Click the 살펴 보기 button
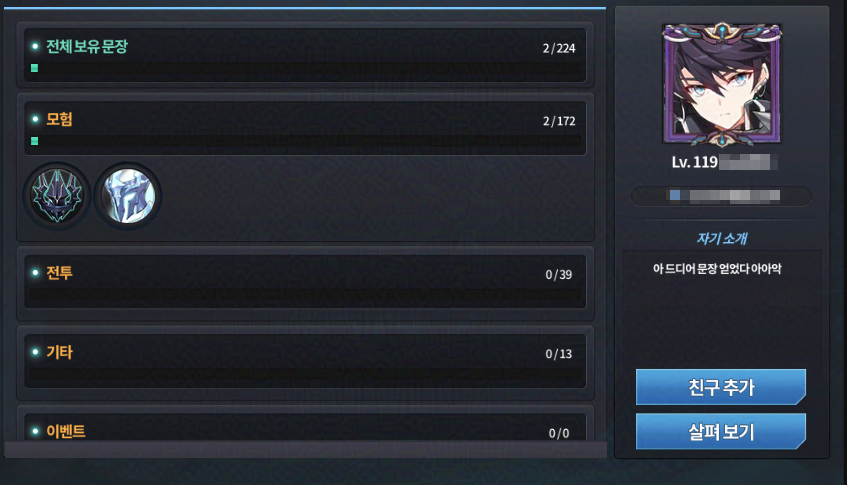 click(x=721, y=432)
